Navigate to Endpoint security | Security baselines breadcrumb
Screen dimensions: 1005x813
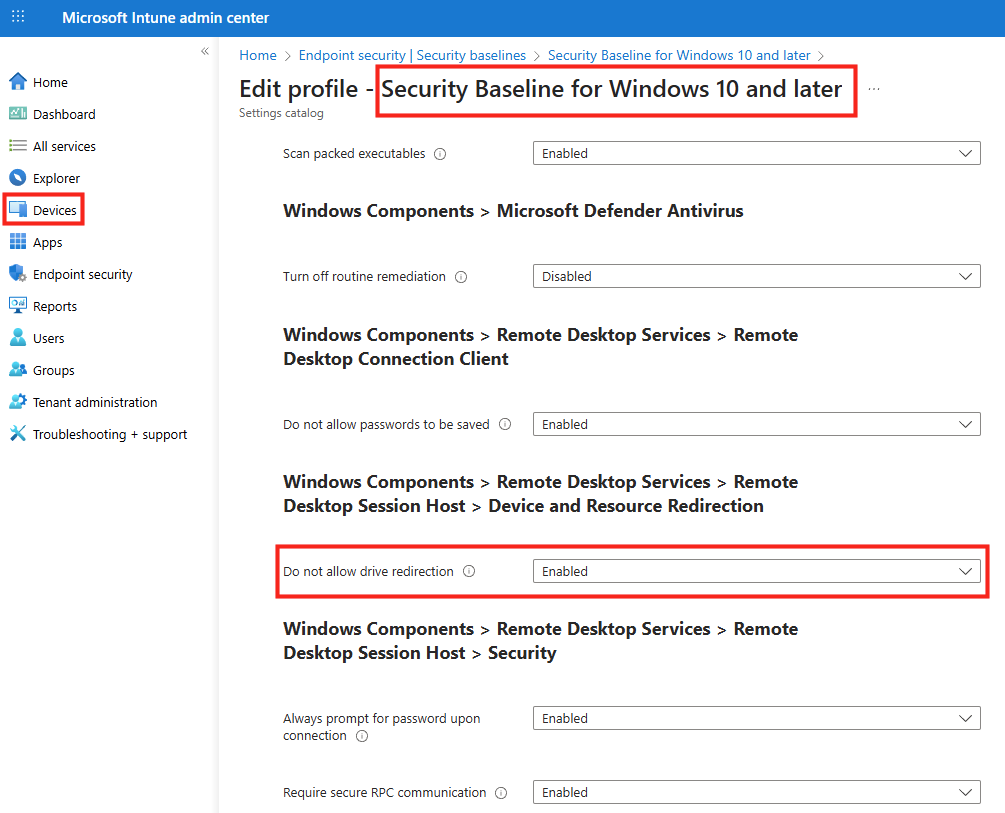coord(412,56)
